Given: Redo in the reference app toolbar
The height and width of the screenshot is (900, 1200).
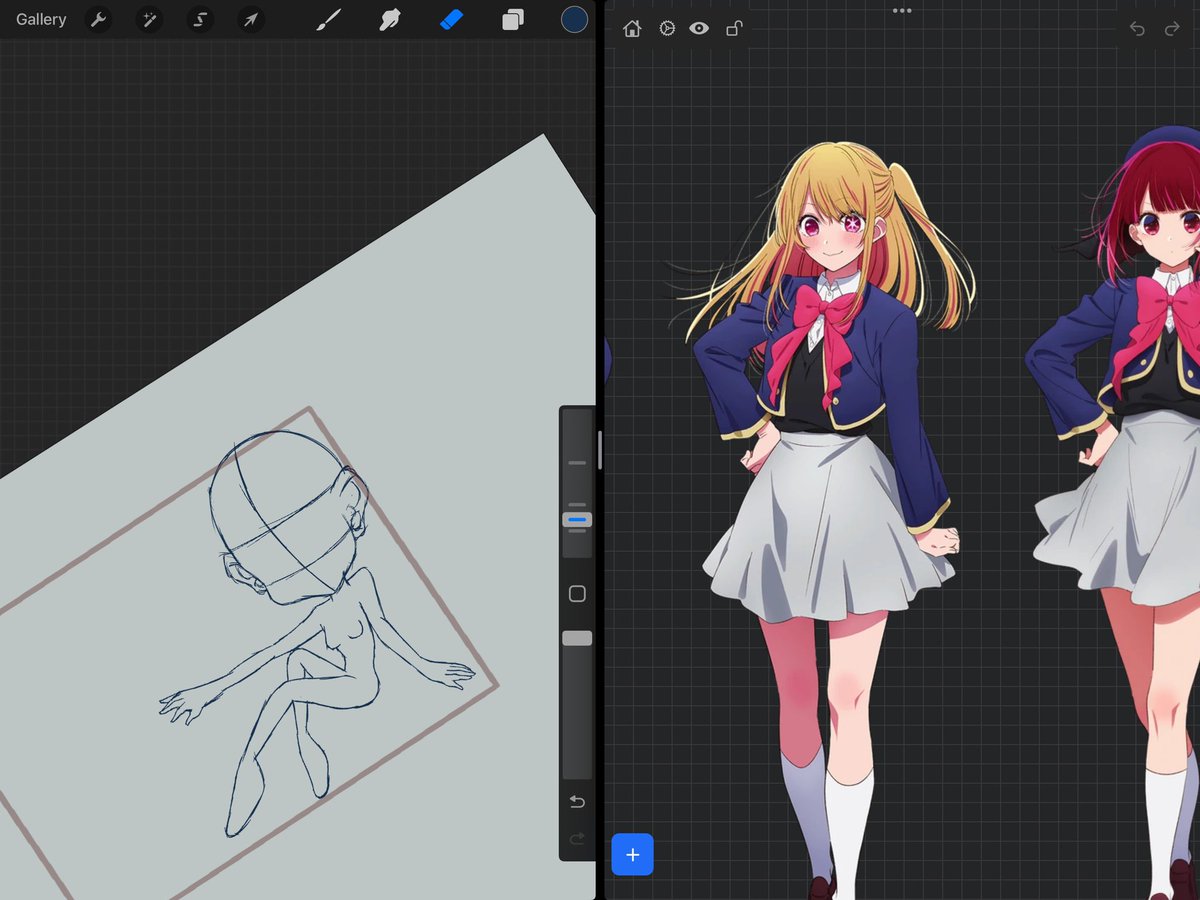Looking at the screenshot, I should 1172,29.
